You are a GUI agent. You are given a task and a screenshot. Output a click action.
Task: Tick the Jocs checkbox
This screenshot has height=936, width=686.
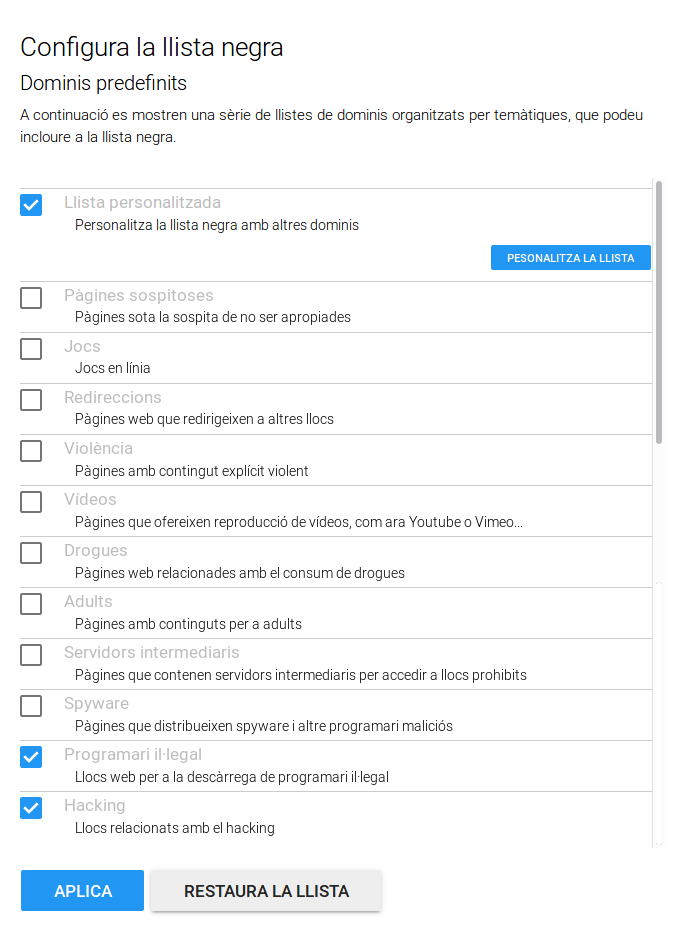tap(31, 349)
